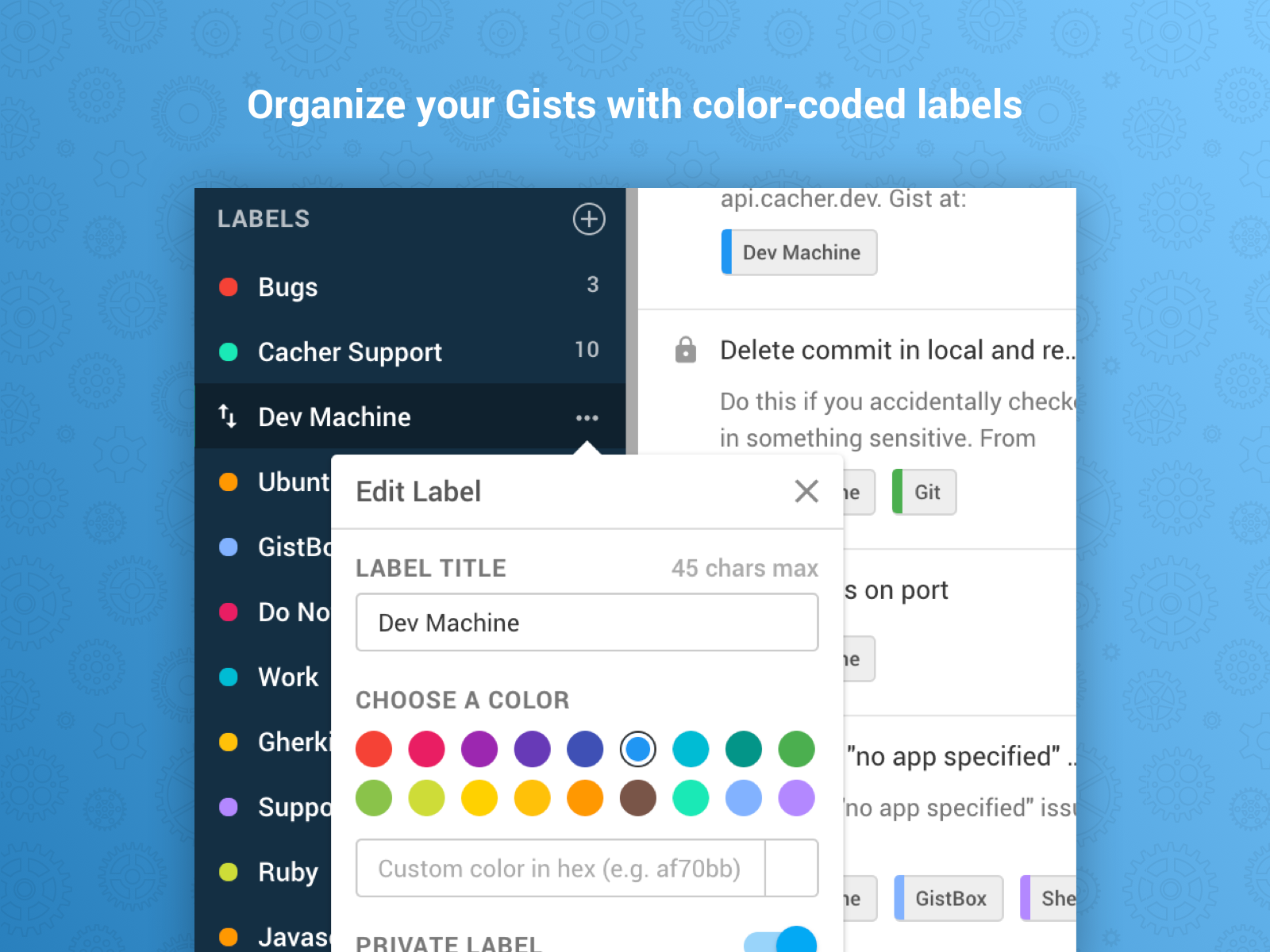The height and width of the screenshot is (952, 1270).
Task: Choose the mint green color swatch
Action: pyautogui.click(x=691, y=798)
